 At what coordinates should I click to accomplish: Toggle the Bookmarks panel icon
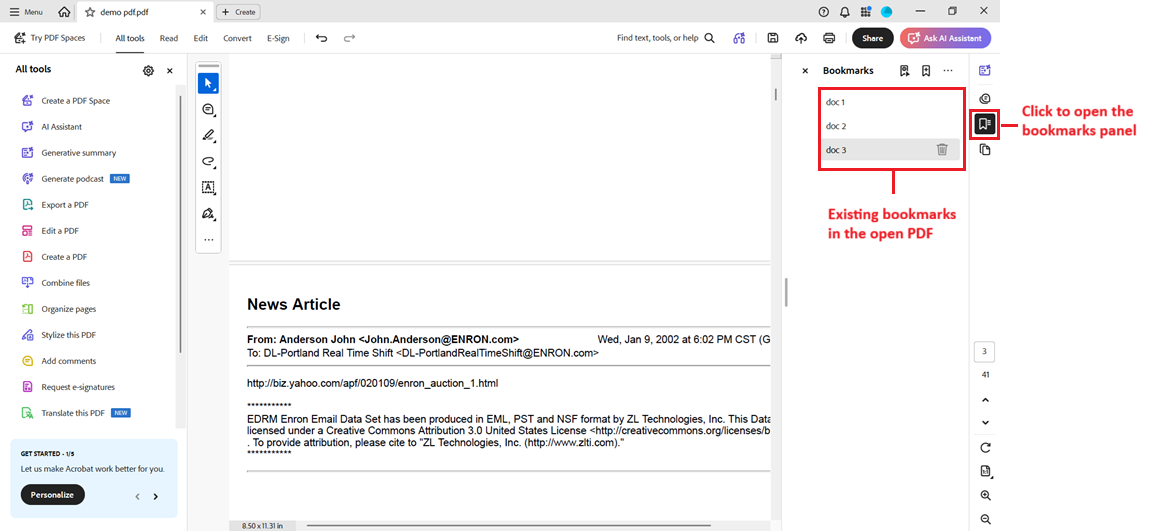985,124
